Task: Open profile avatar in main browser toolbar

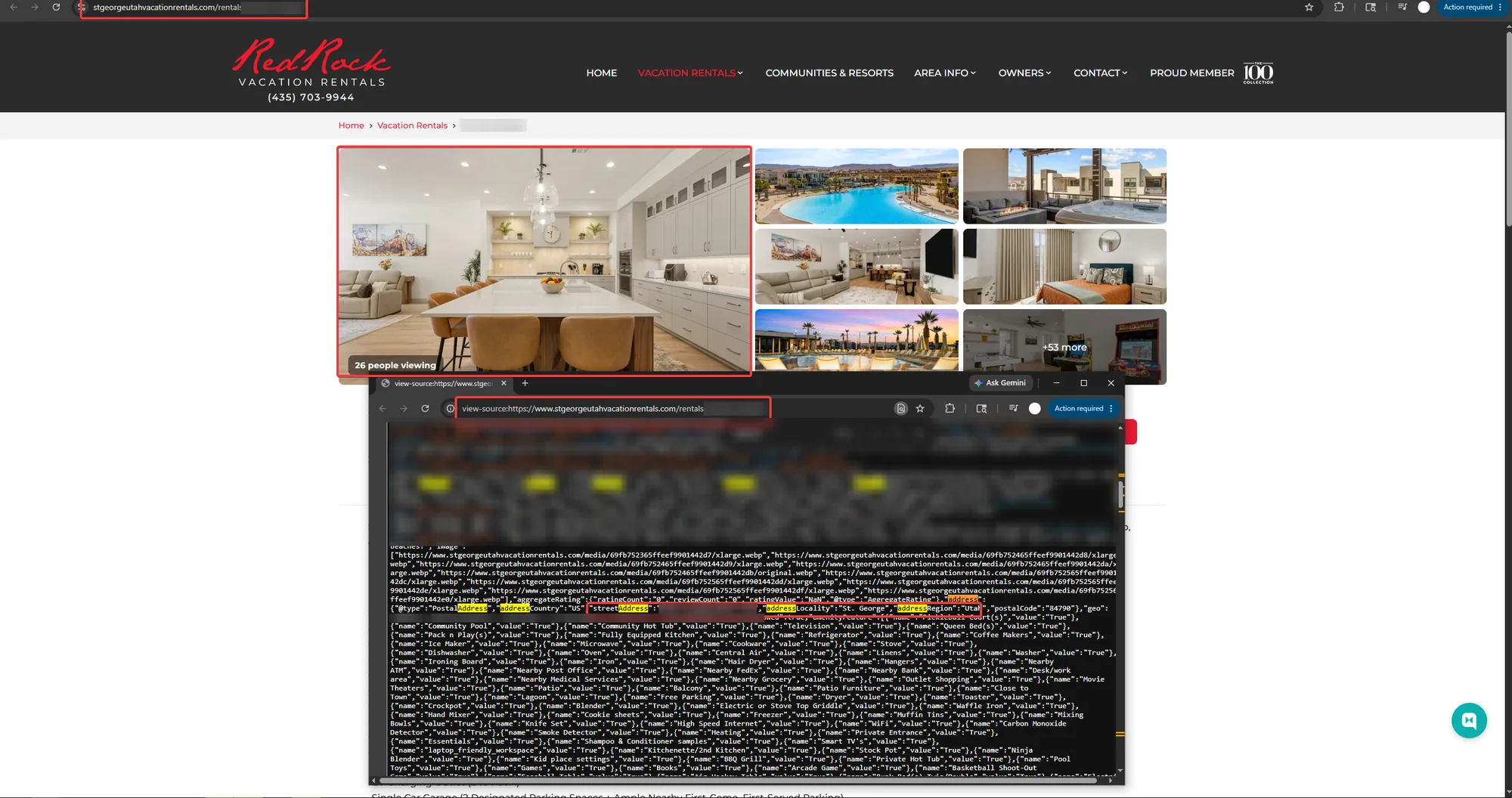Action: click(x=1424, y=7)
